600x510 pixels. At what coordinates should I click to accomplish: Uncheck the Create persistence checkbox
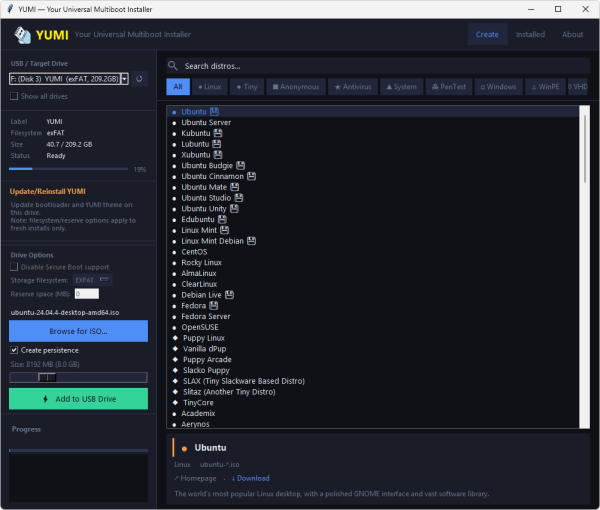coord(14,350)
